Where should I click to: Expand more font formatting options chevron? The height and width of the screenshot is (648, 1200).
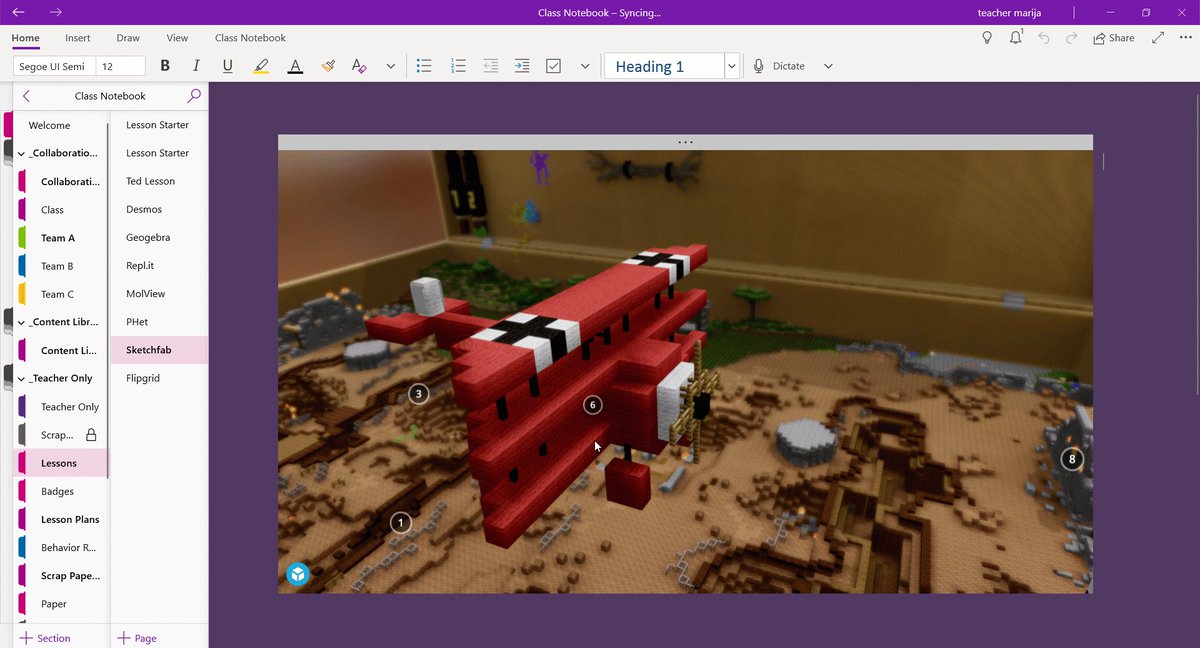click(390, 66)
